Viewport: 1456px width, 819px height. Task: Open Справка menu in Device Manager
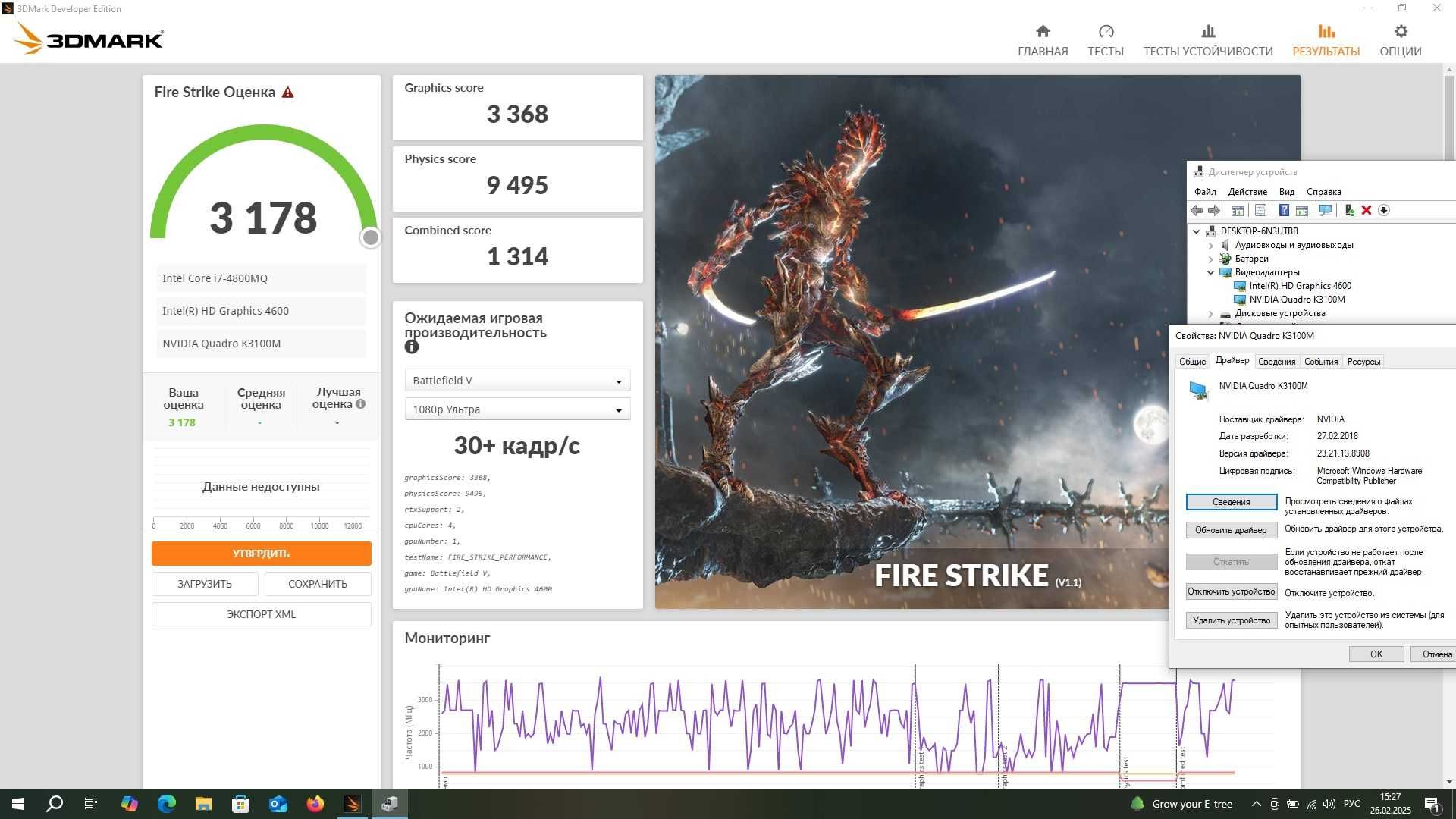coord(1324,192)
